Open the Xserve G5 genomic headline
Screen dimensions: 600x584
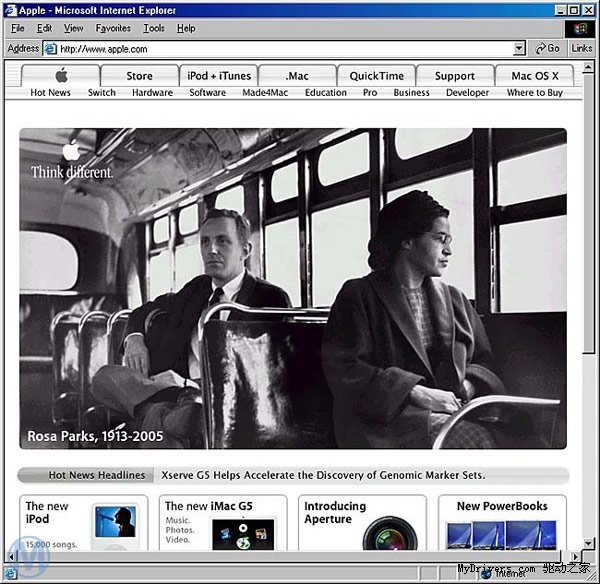(323, 475)
